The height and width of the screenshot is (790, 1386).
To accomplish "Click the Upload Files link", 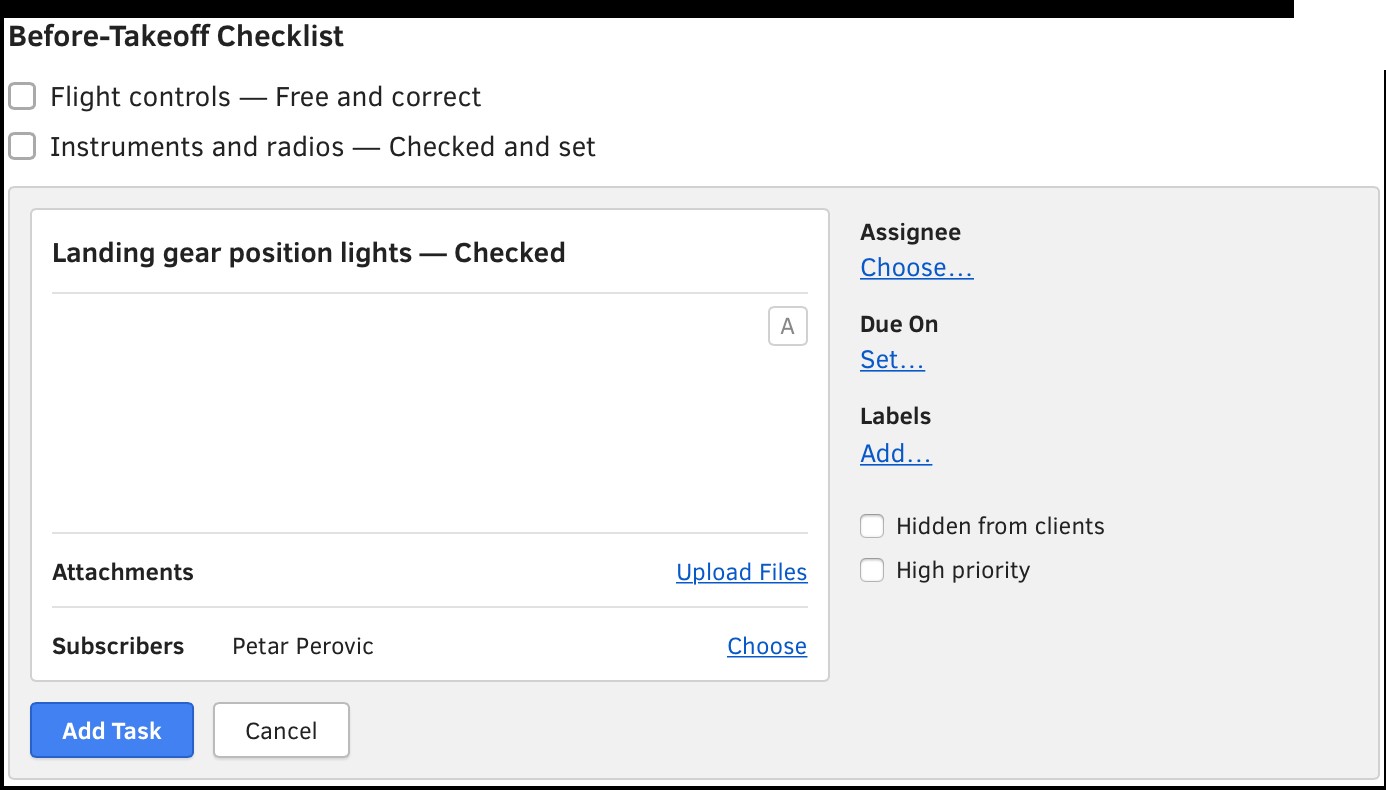I will coord(741,572).
